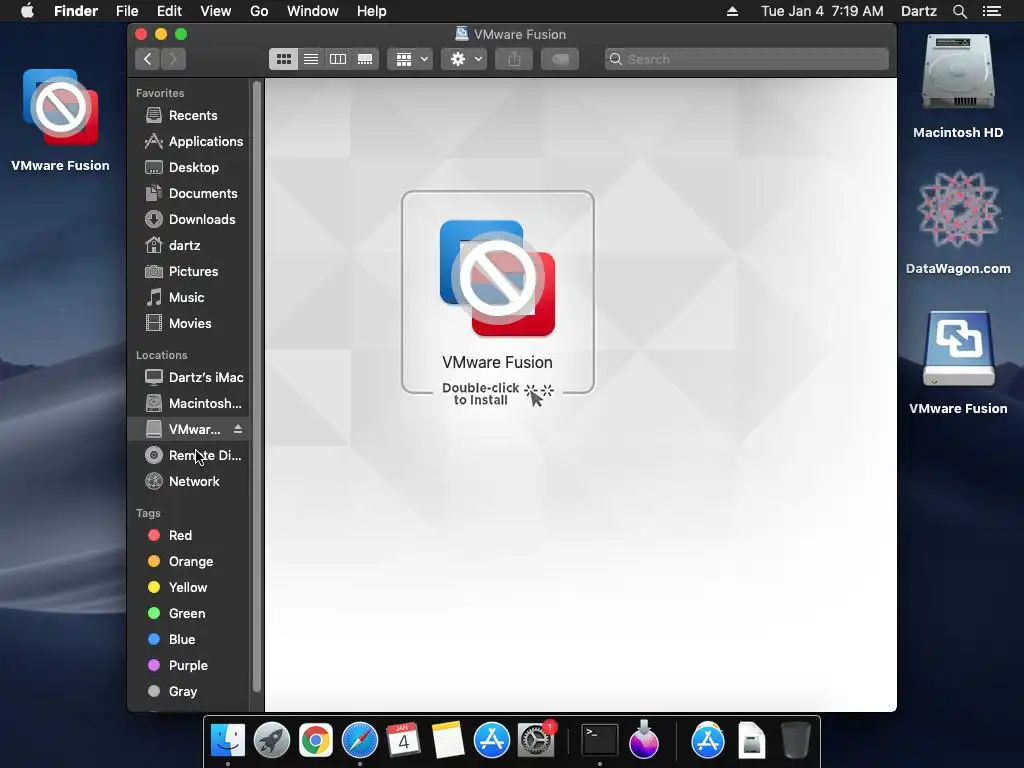1024x768 pixels.
Task: Select Movies in sidebar
Action: click(189, 324)
